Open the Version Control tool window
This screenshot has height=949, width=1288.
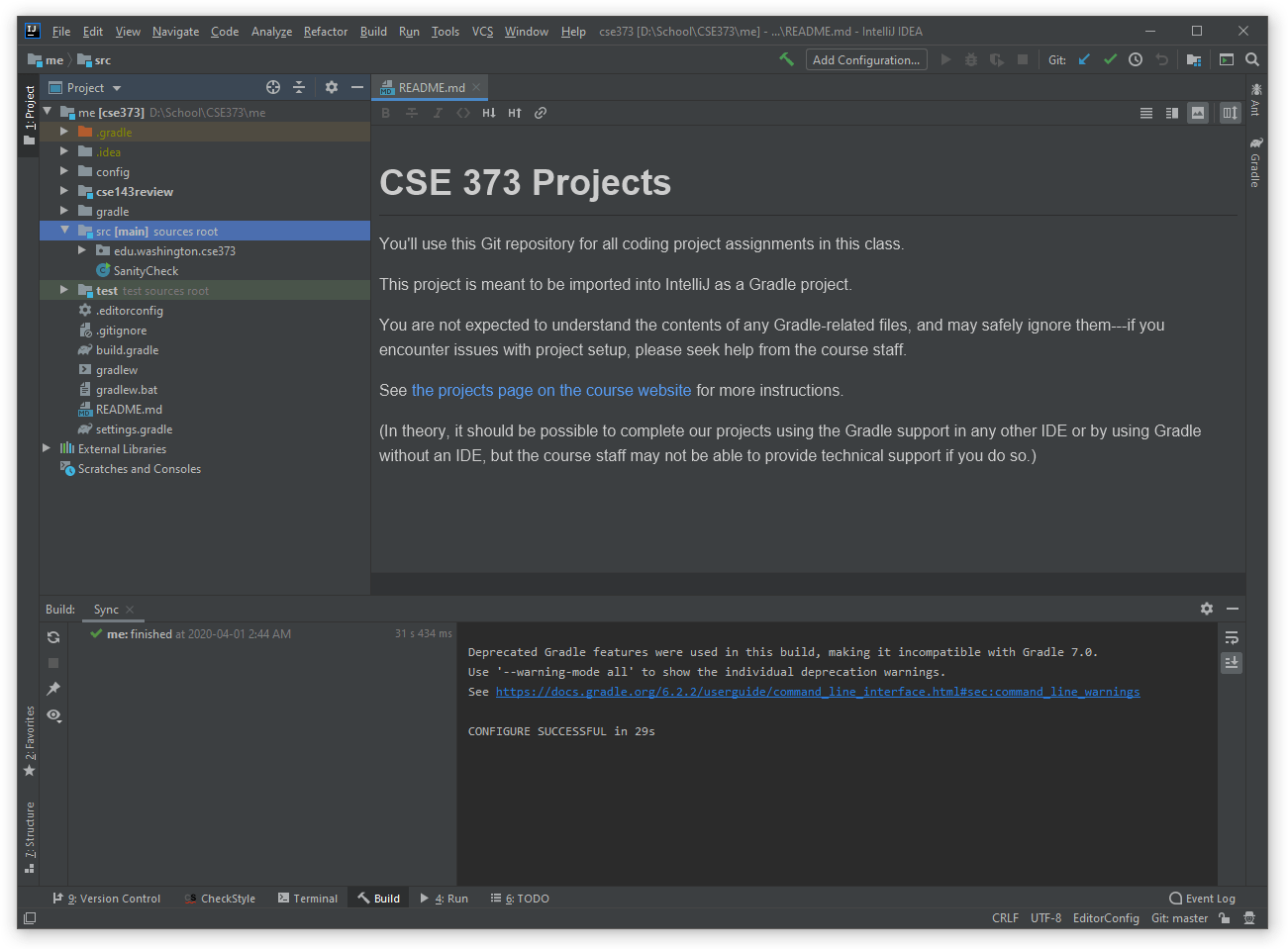coord(107,899)
